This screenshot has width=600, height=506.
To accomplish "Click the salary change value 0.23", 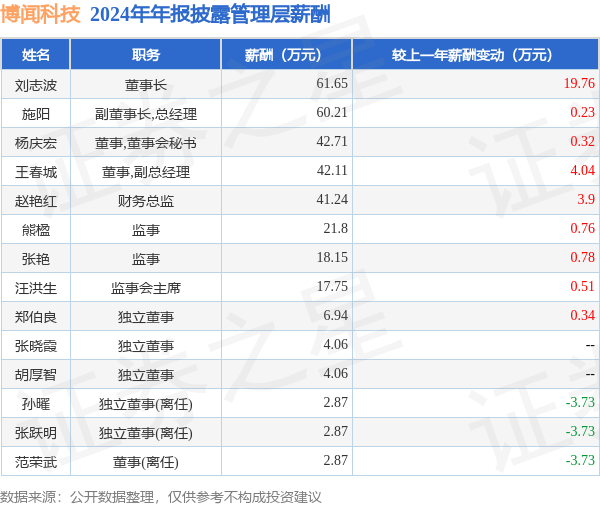I will coord(582,113).
